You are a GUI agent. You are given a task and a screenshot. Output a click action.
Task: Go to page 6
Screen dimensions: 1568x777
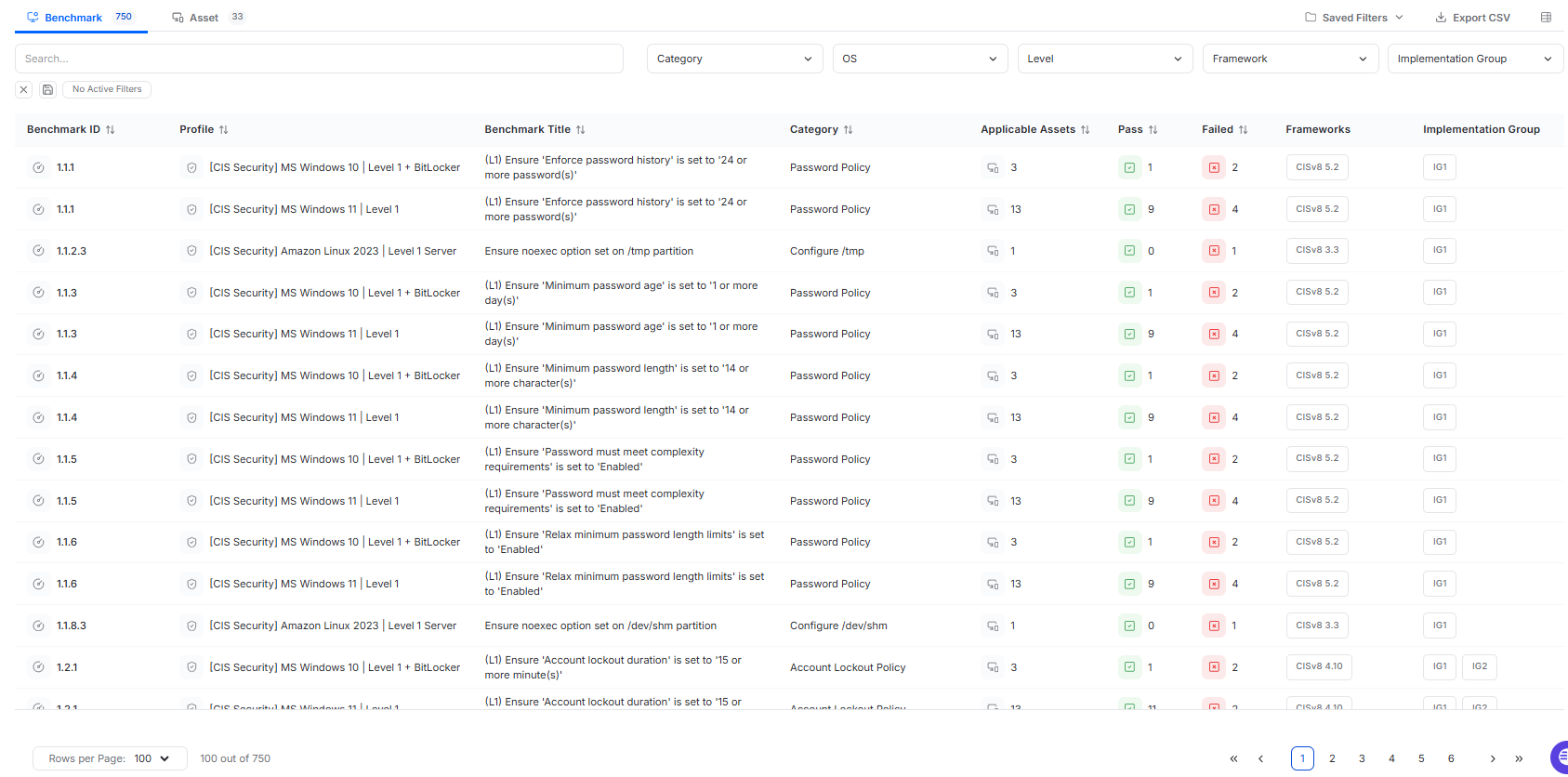[x=1451, y=758]
